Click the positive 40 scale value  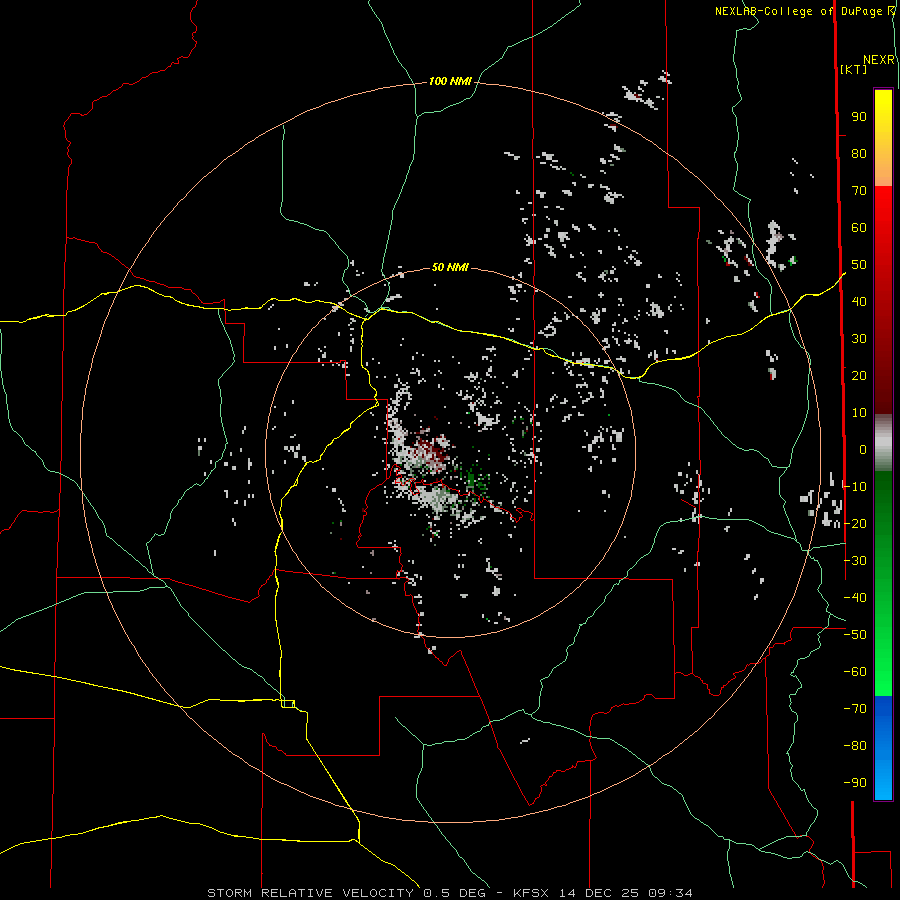coord(859,302)
